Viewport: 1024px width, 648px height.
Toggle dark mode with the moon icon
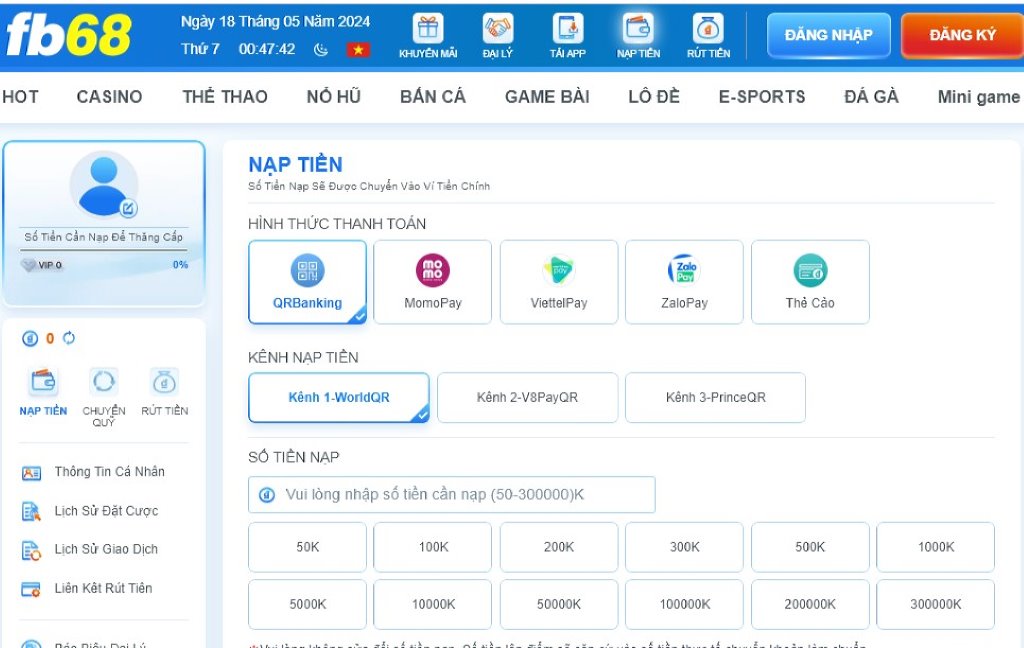322,48
